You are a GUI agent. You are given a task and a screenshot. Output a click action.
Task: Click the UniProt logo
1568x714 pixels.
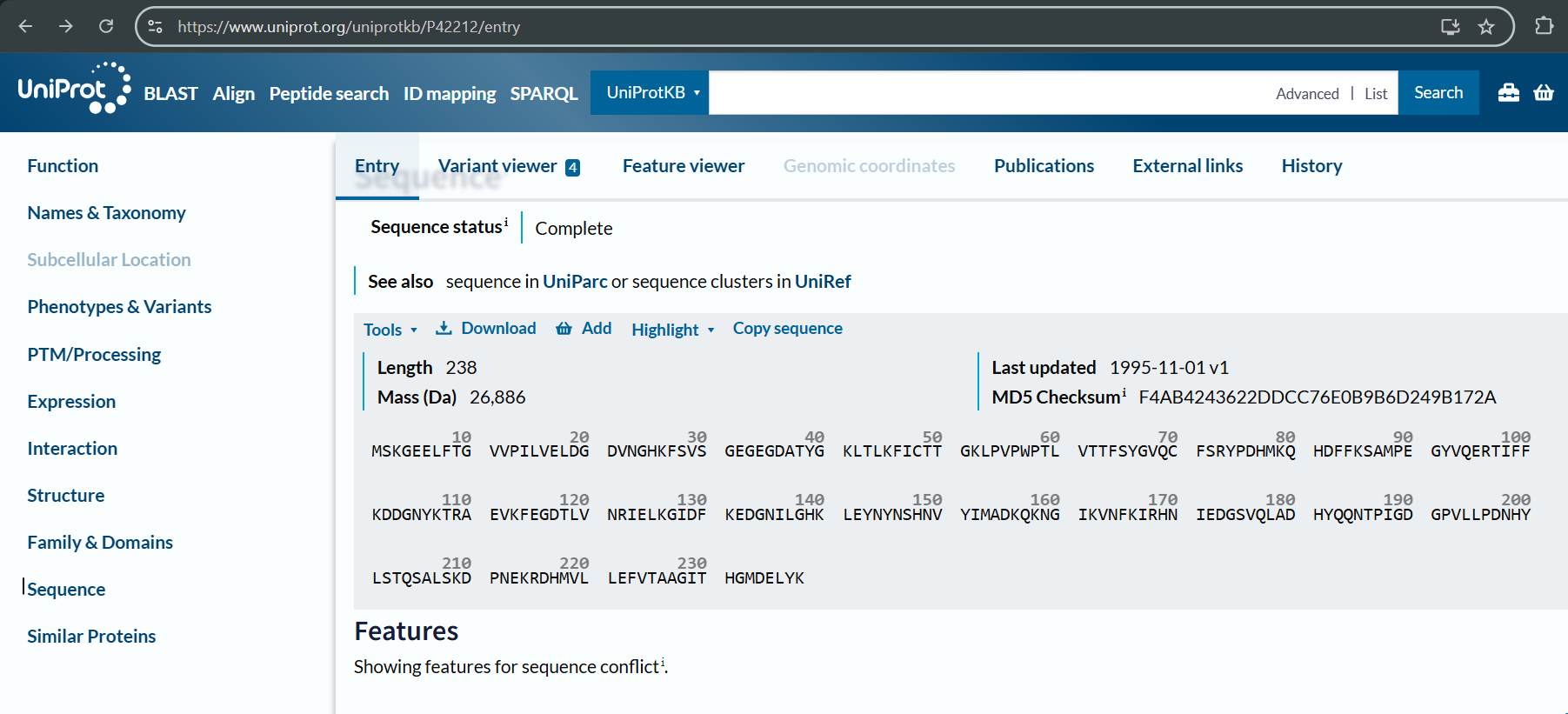(x=74, y=89)
